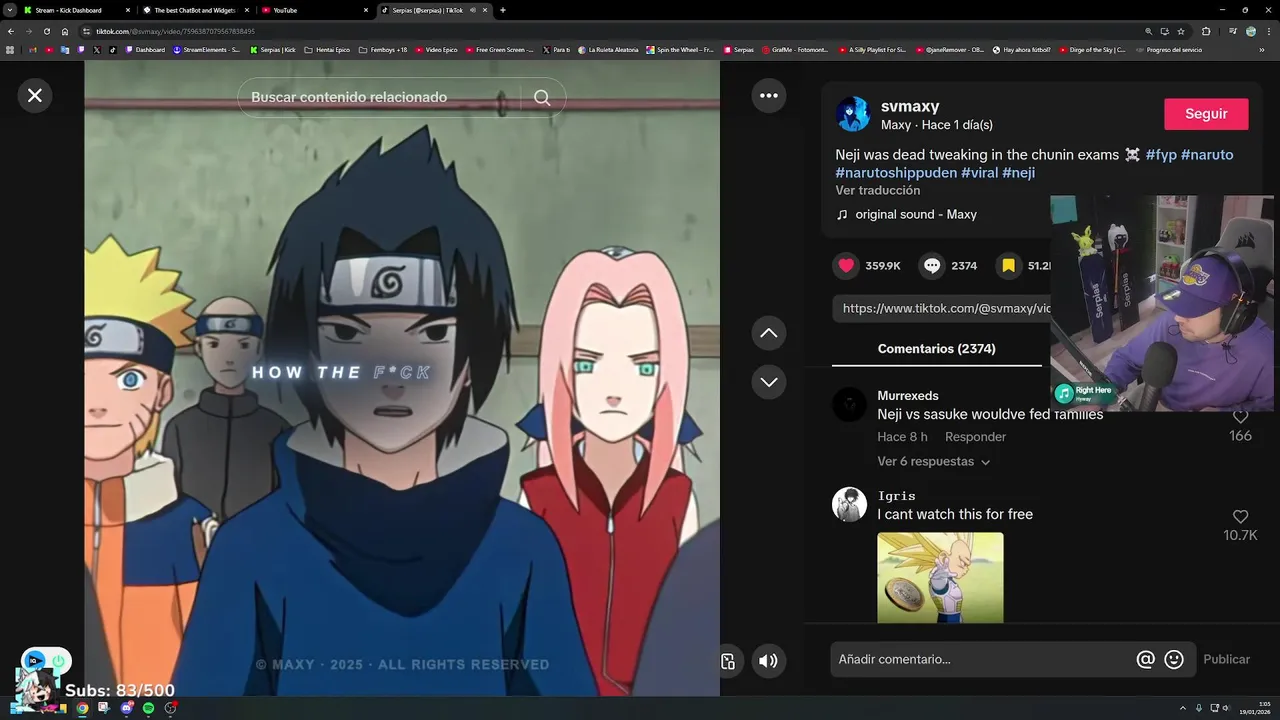1280x720 pixels.
Task: Click the magnifier in the related content search
Action: tap(542, 97)
